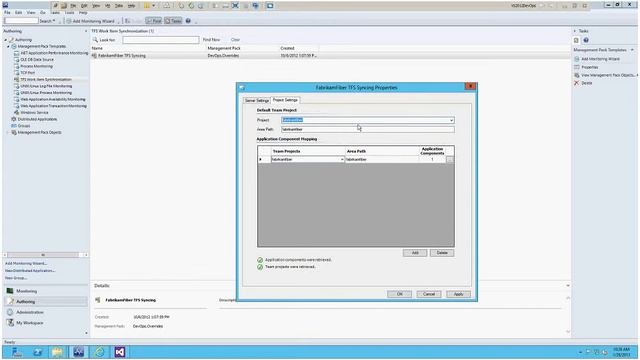Viewport: 640px width, 360px height.
Task: Collapse the Authoring tree node
Action: coord(6,40)
